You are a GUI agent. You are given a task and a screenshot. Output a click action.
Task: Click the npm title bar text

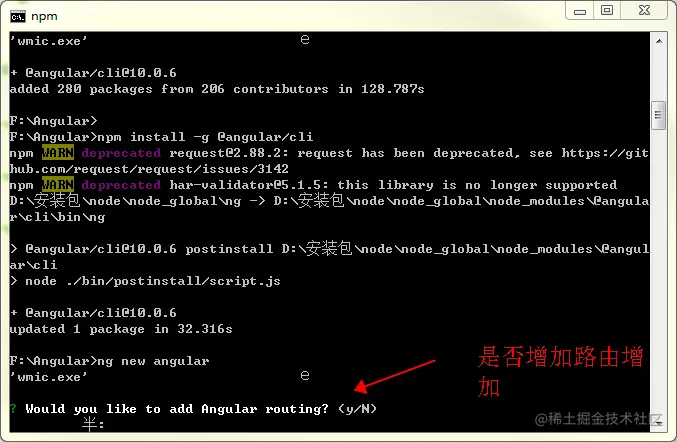tap(44, 16)
